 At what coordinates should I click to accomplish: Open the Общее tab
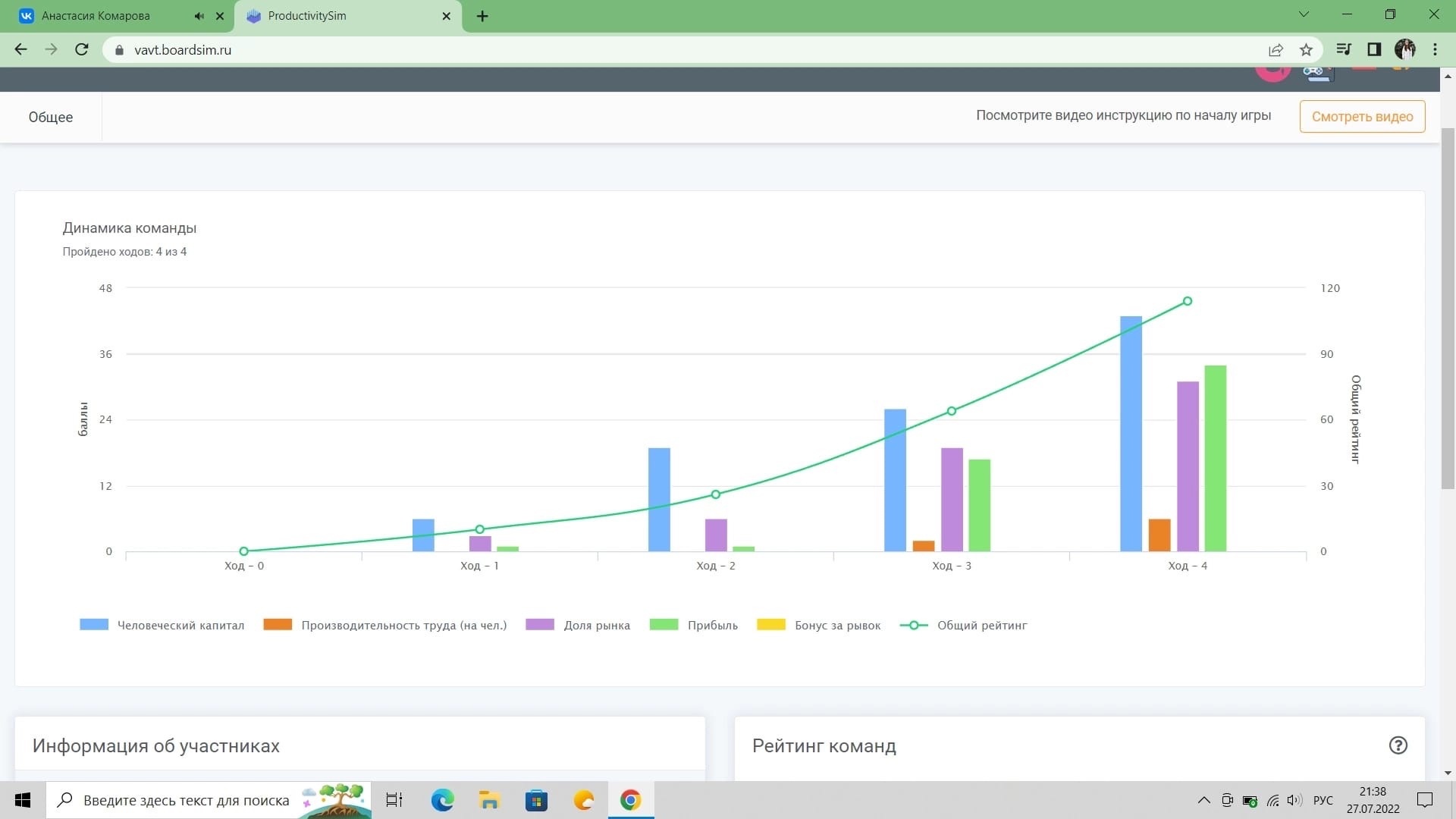click(x=51, y=117)
